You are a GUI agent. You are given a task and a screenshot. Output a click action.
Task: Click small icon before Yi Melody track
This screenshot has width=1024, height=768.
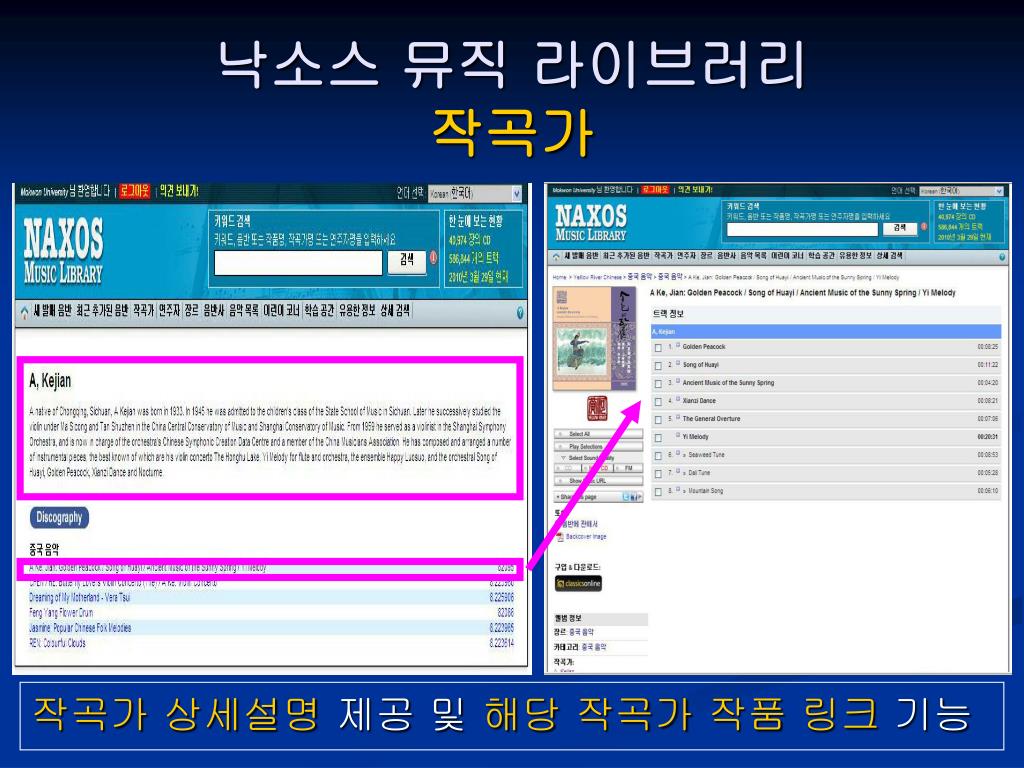click(x=678, y=436)
